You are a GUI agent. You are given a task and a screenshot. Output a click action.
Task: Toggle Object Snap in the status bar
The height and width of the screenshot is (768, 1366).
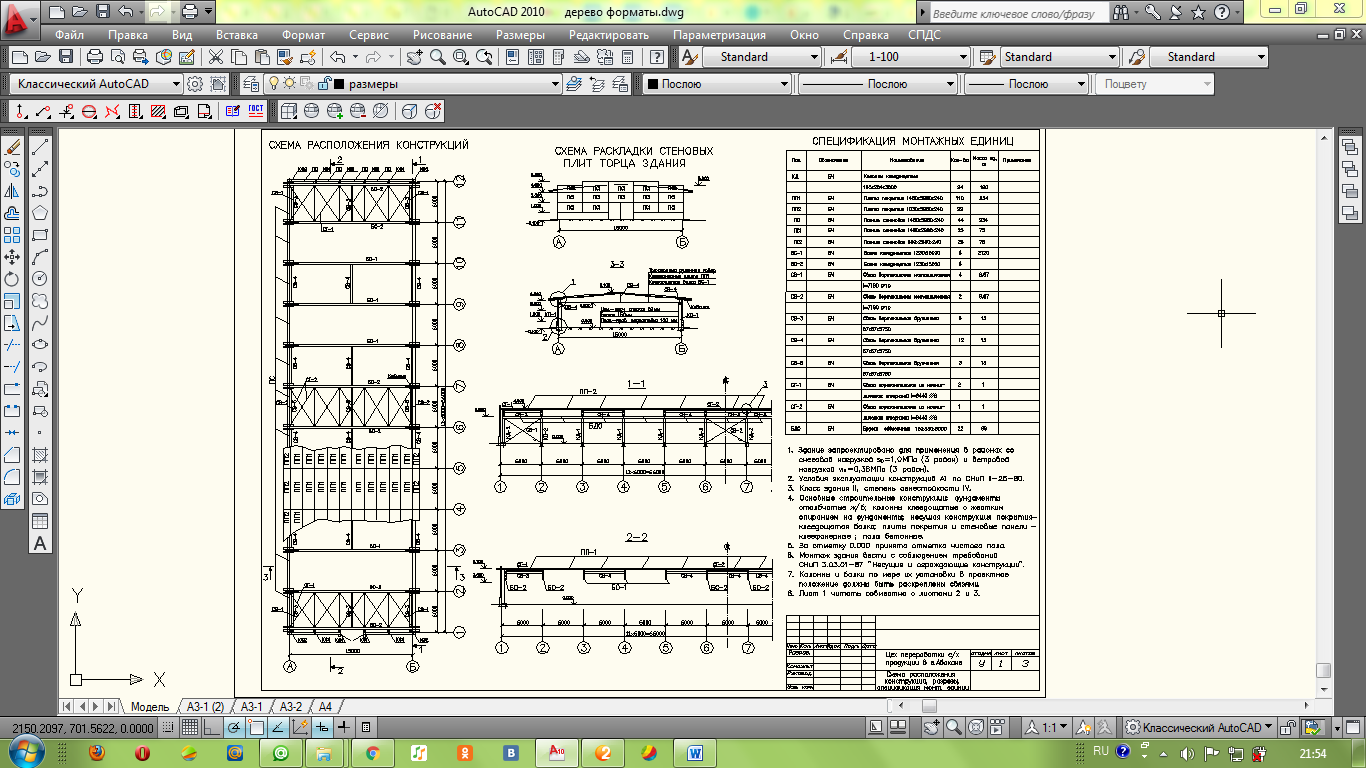(x=256, y=727)
